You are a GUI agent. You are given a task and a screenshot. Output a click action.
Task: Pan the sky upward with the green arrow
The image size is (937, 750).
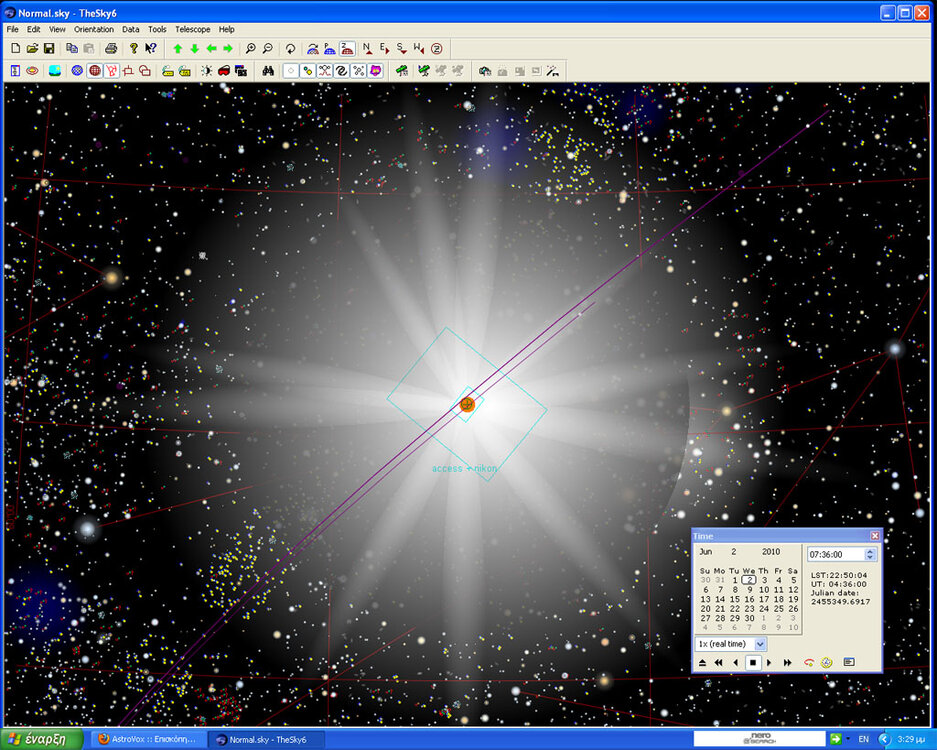click(177, 48)
